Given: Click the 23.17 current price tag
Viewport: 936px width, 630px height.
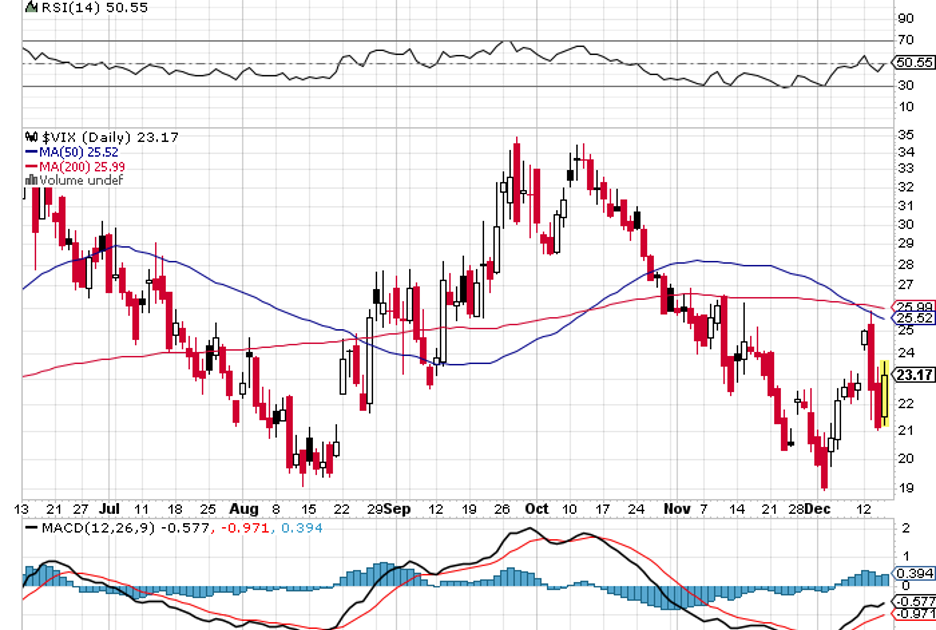Looking at the screenshot, I should [x=914, y=376].
